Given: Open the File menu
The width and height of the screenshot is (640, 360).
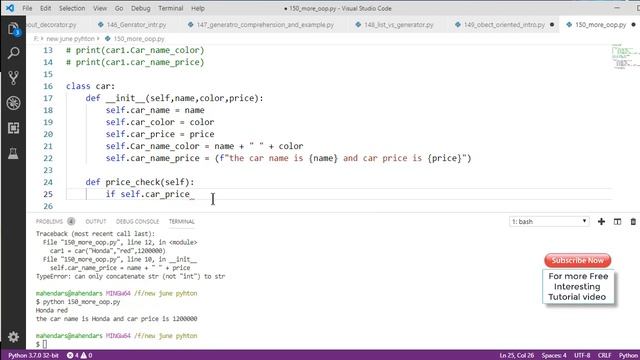Looking at the screenshot, I should pyautogui.click(x=27, y=8).
